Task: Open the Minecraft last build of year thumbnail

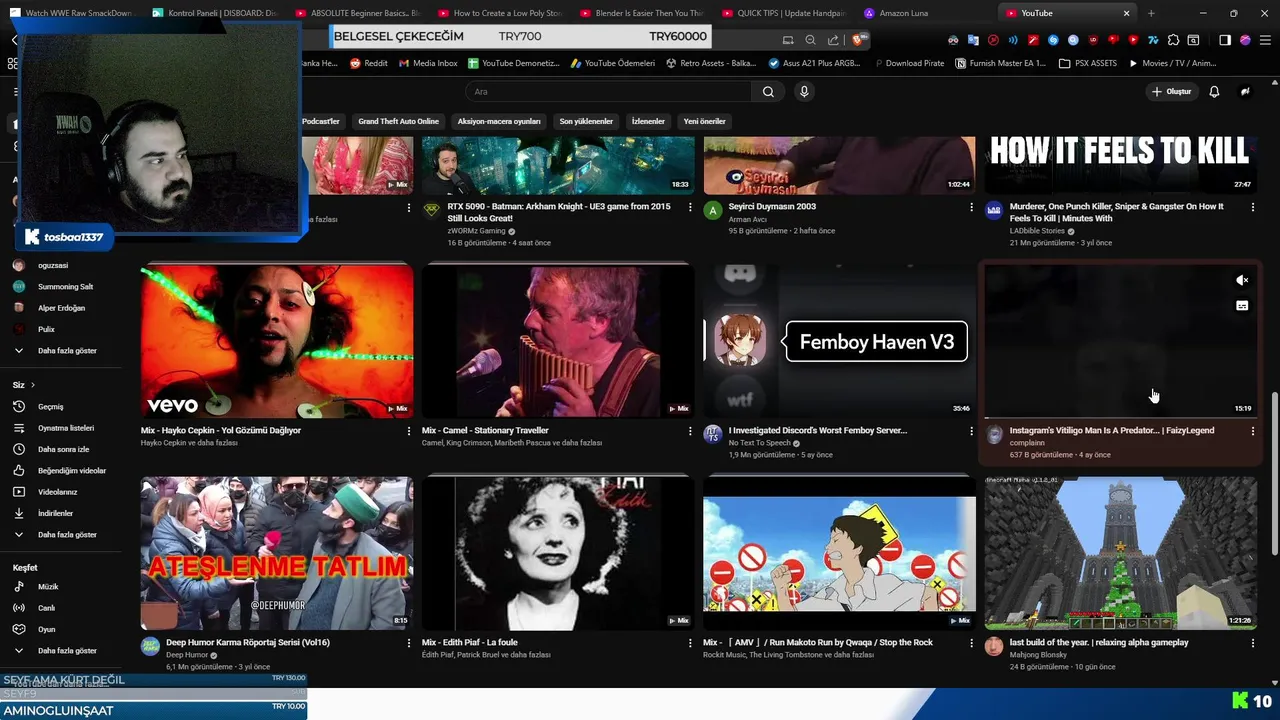Action: (x=1120, y=553)
